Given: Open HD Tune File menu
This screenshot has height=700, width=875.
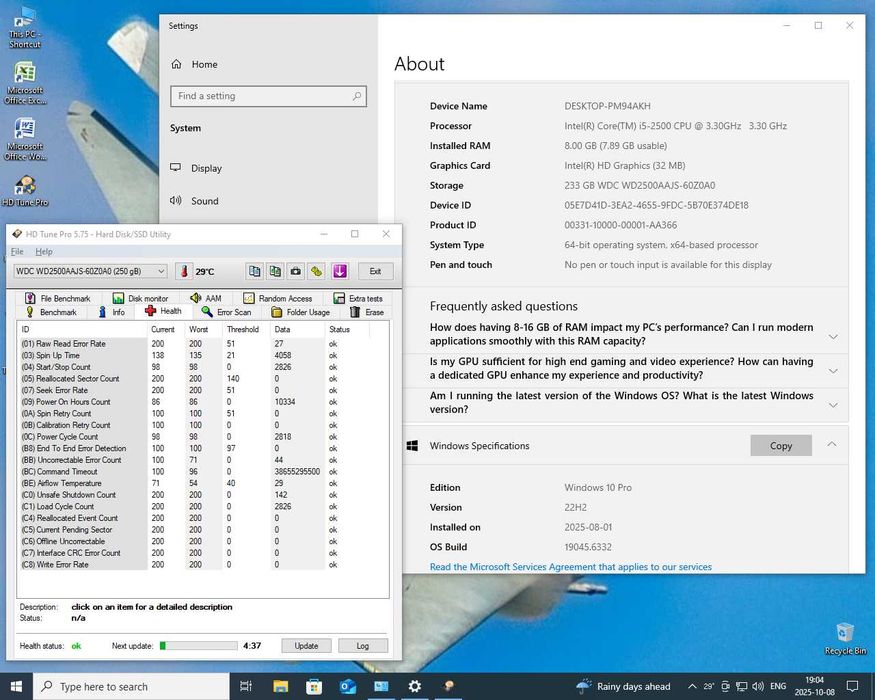Looking at the screenshot, I should pyautogui.click(x=17, y=251).
